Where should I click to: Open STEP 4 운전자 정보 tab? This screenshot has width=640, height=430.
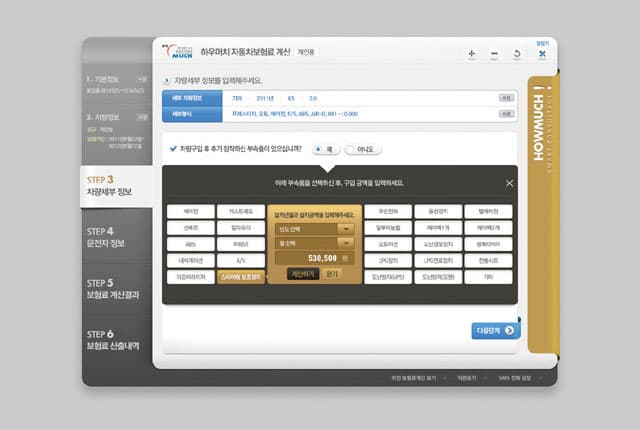(117, 237)
